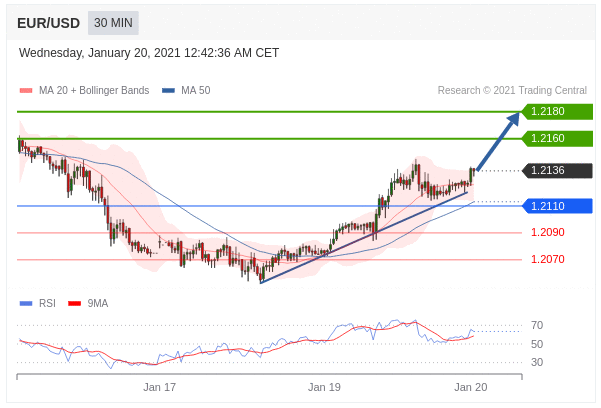The width and height of the screenshot is (601, 408).
Task: Click the 1.2180 resistance price tag
Action: pyautogui.click(x=557, y=112)
